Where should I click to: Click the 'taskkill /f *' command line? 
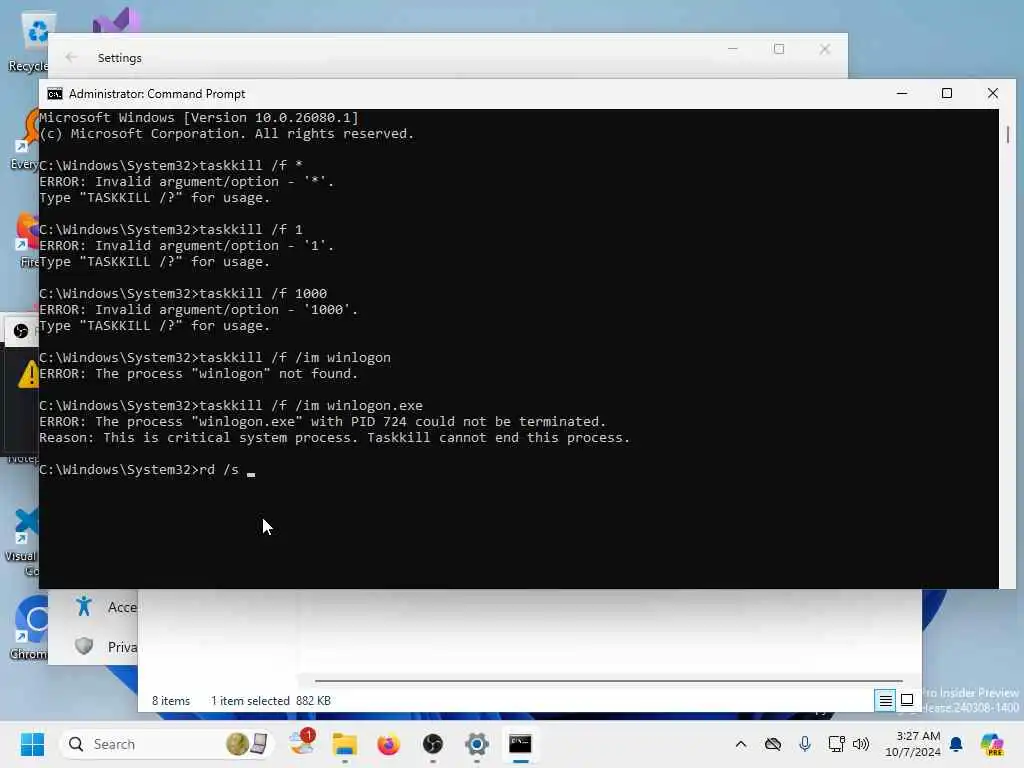click(171, 165)
